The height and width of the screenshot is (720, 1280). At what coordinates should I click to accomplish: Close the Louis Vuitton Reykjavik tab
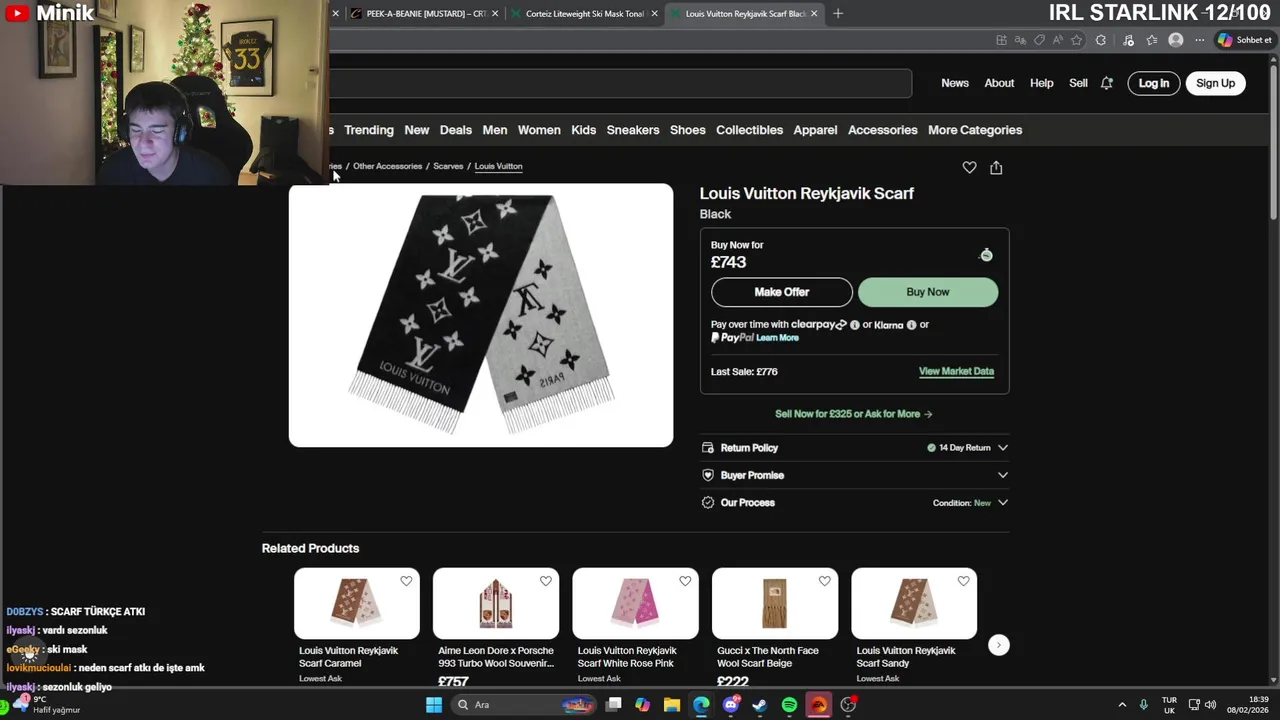point(814,14)
